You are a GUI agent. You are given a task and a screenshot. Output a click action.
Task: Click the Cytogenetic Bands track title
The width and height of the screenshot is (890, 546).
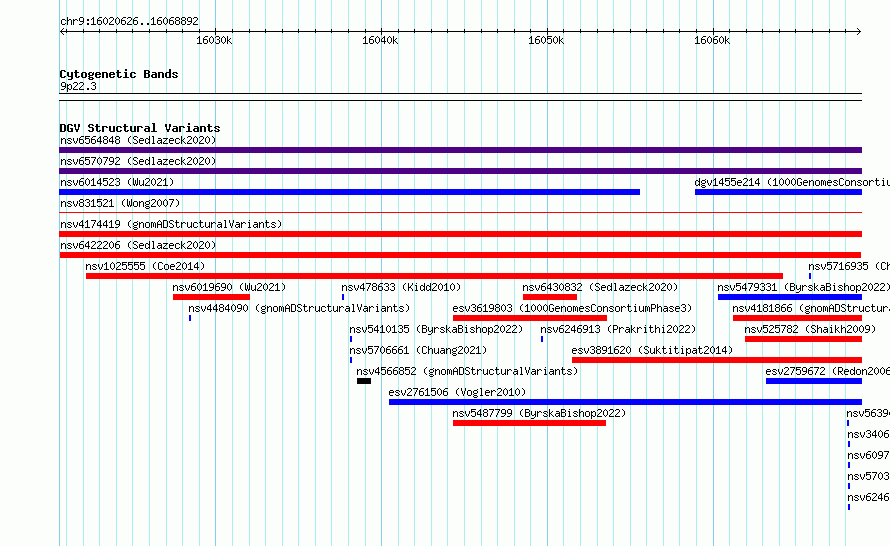tap(119, 74)
